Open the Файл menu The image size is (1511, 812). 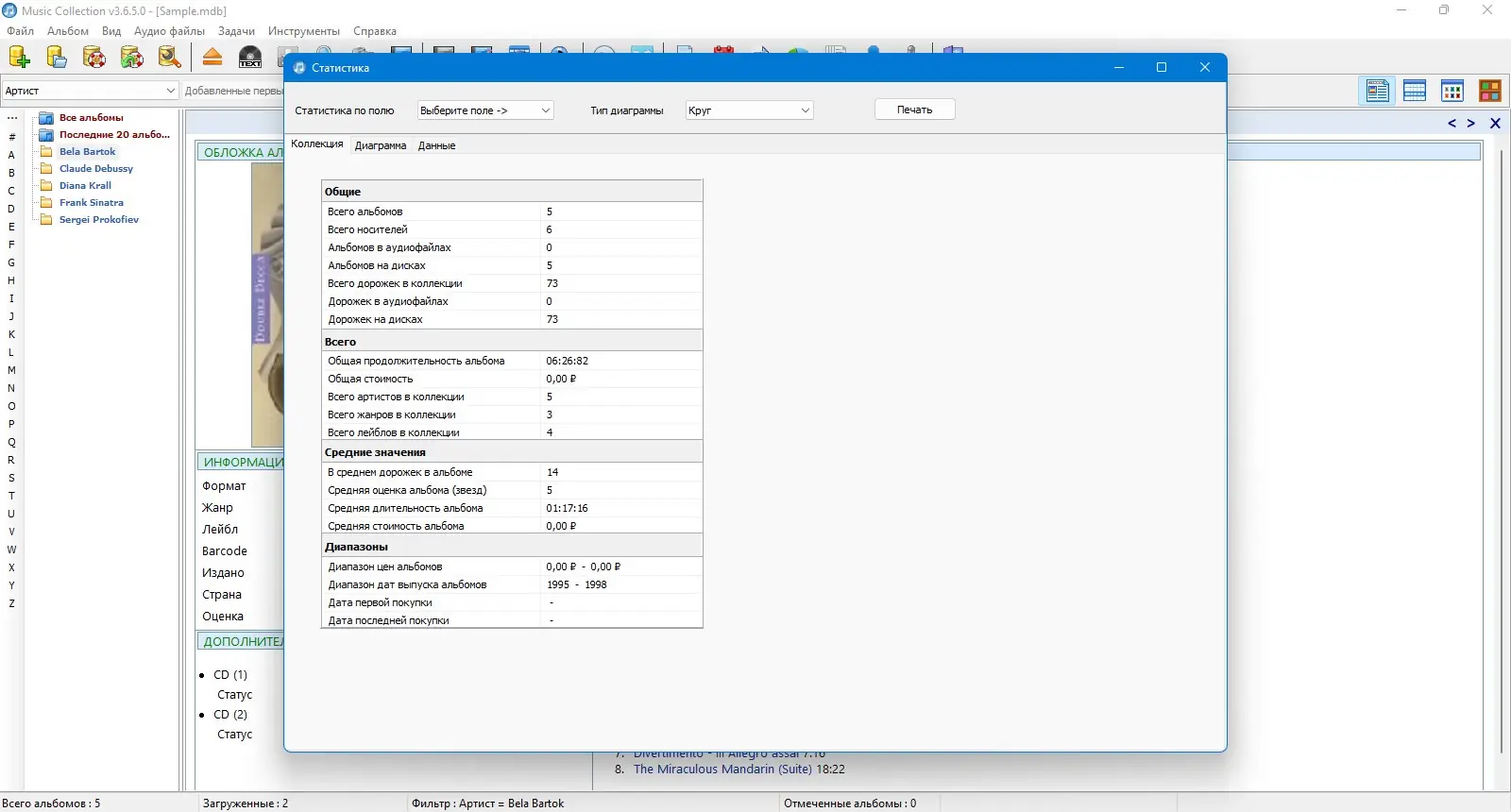coord(20,31)
